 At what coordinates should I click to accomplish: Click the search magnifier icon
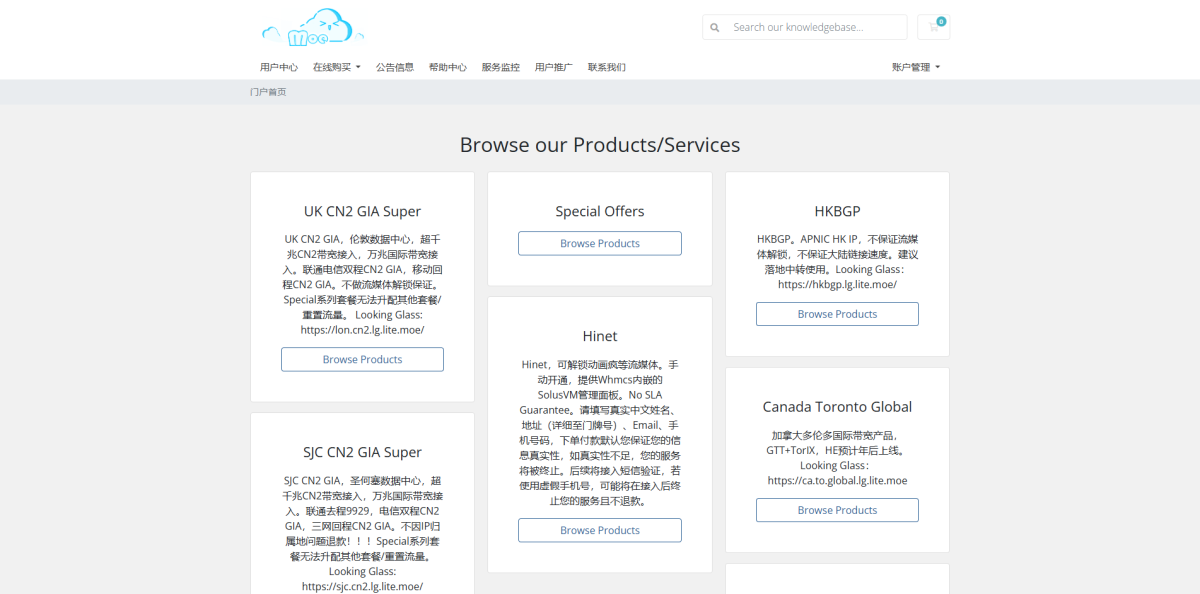[x=714, y=26]
